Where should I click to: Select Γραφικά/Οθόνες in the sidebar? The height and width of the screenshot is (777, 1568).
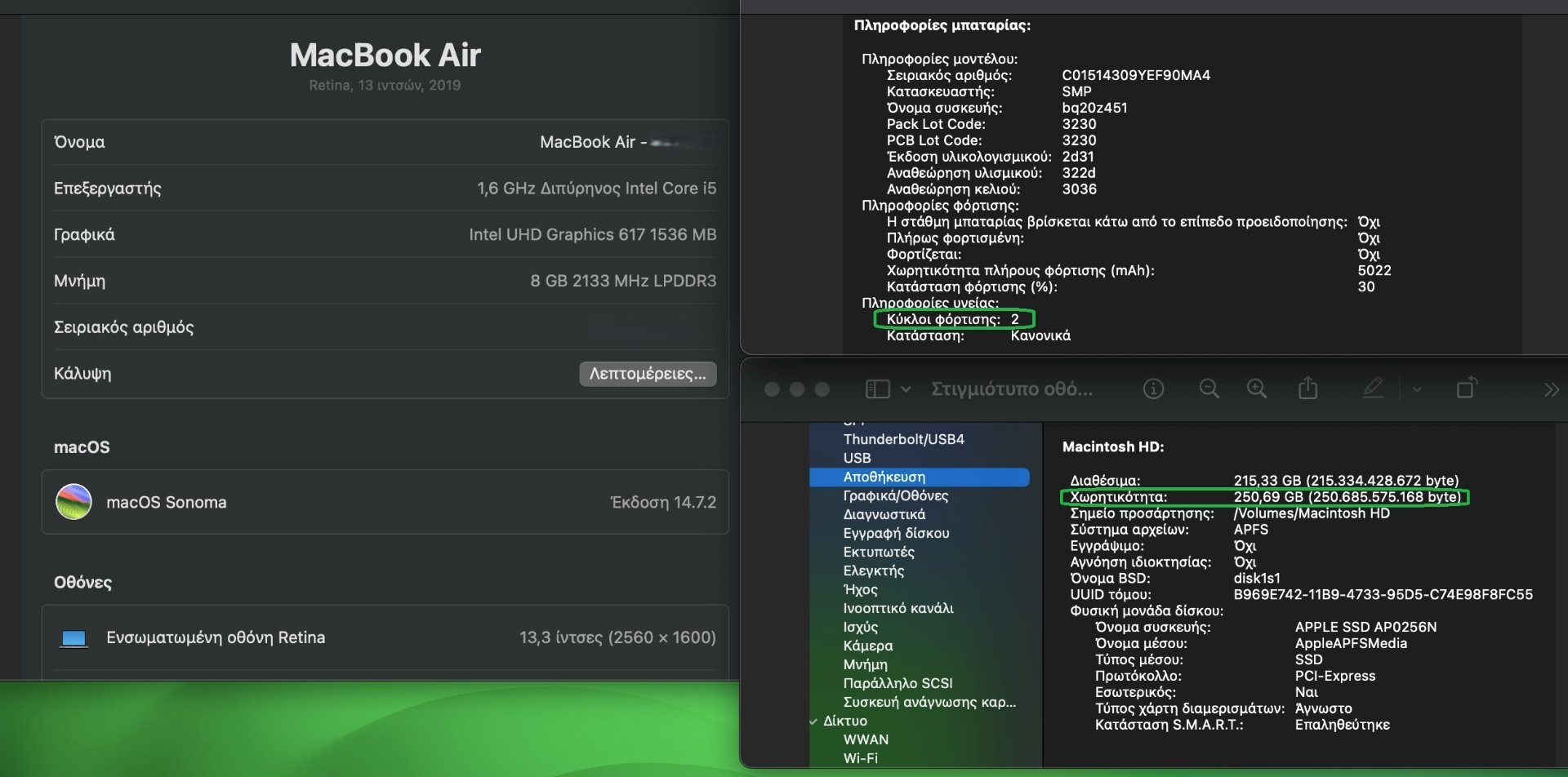[x=895, y=495]
